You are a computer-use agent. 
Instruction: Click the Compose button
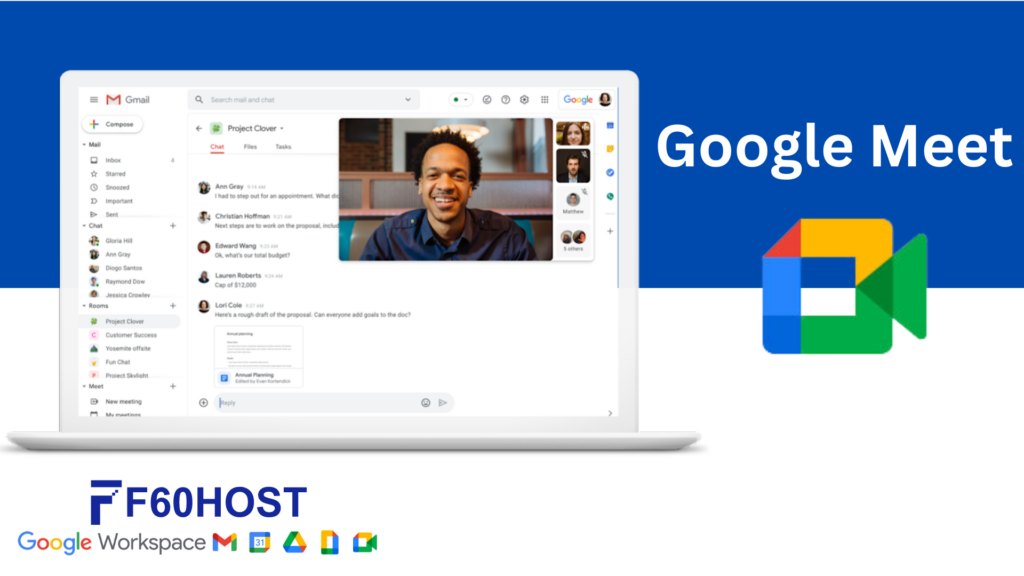pos(113,123)
